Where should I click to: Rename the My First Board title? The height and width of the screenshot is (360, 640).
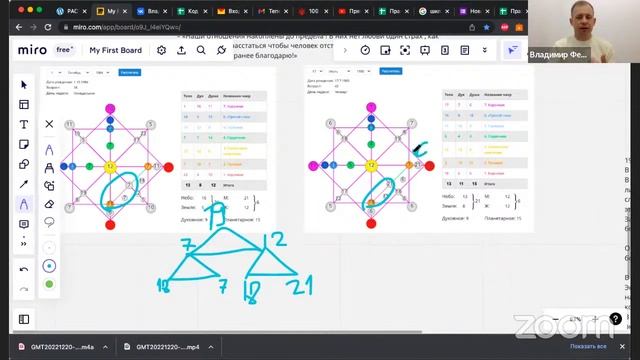click(116, 50)
